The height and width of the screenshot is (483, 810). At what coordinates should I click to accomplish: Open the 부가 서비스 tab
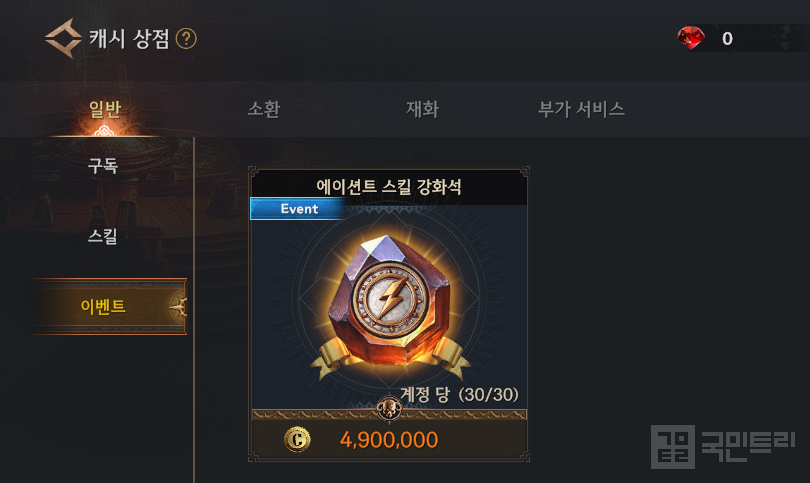581,109
